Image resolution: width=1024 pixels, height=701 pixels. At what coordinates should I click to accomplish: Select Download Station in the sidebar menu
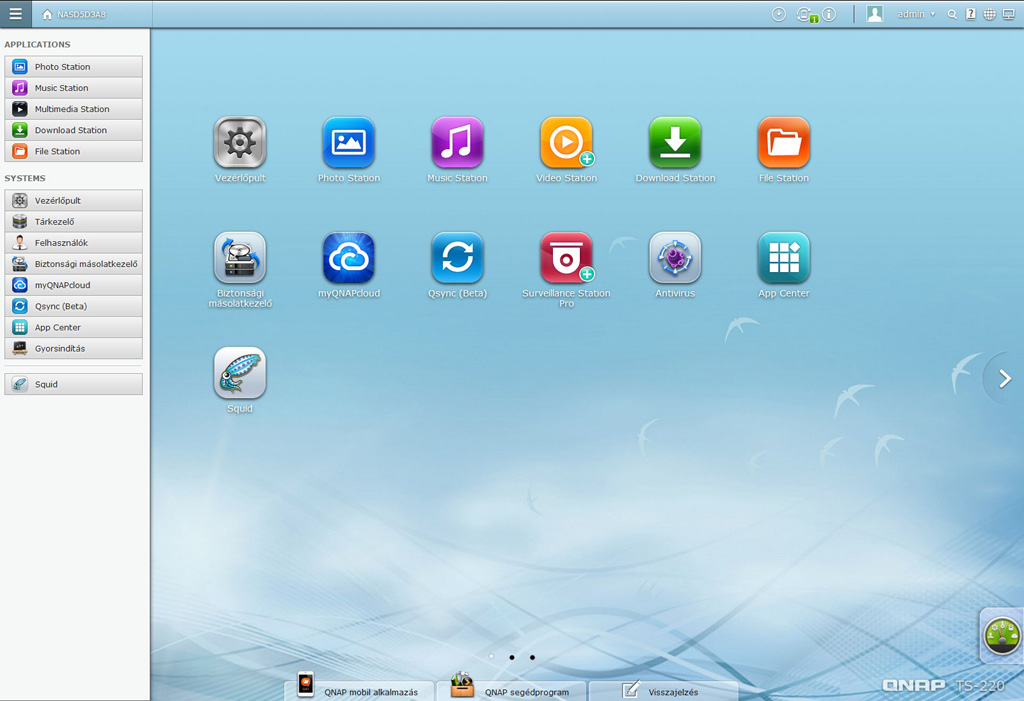coord(73,130)
